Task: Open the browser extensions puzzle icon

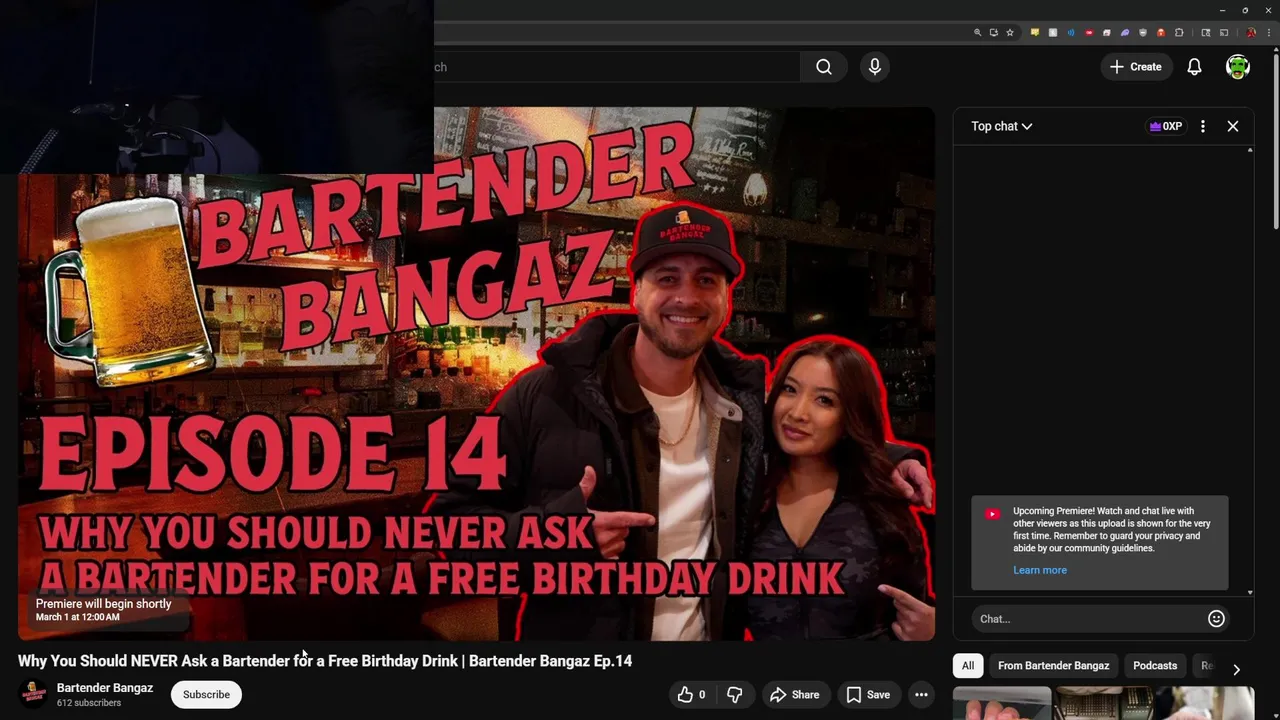Action: pyautogui.click(x=1179, y=32)
